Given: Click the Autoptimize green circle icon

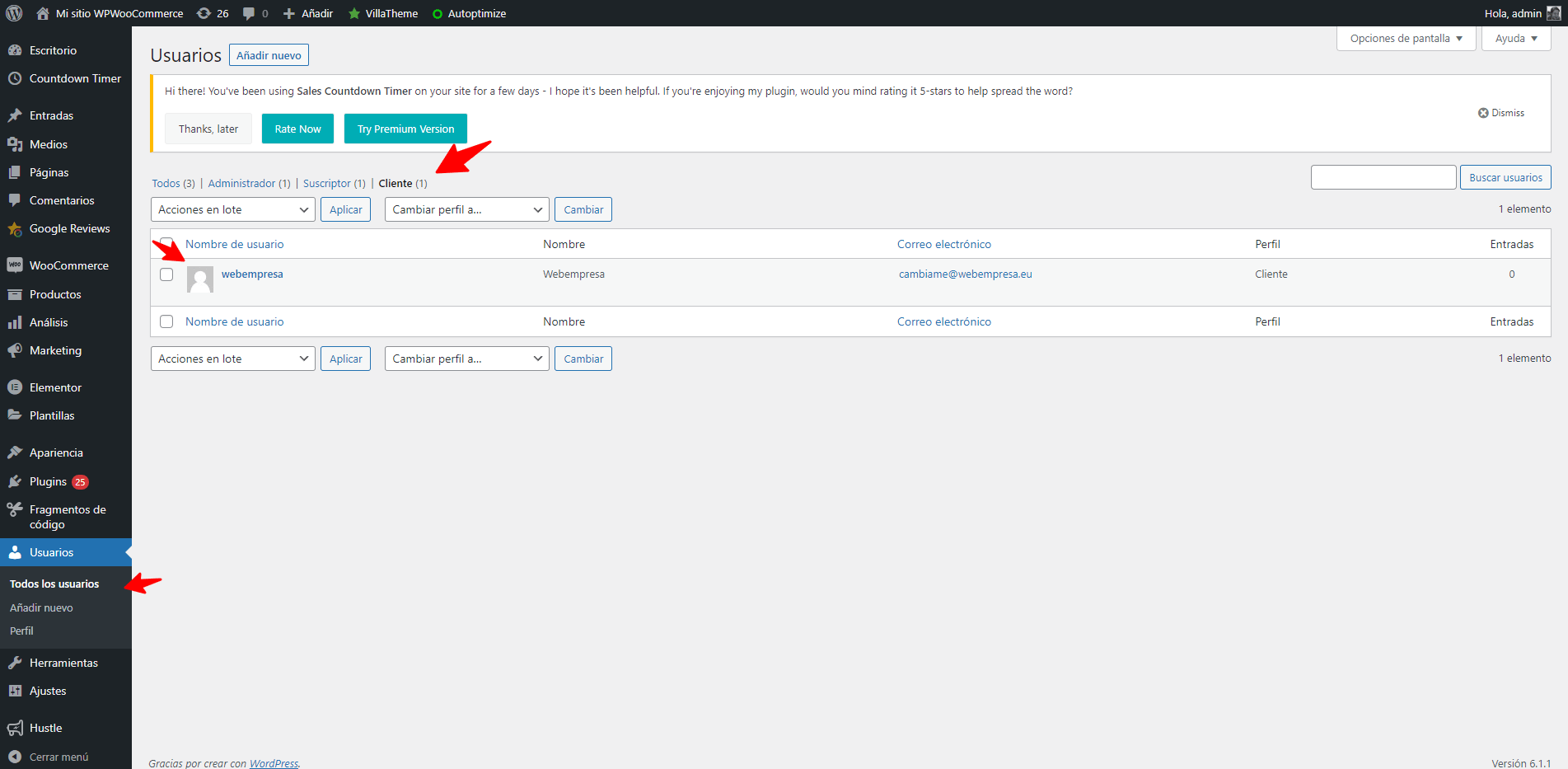Looking at the screenshot, I should pos(438,14).
